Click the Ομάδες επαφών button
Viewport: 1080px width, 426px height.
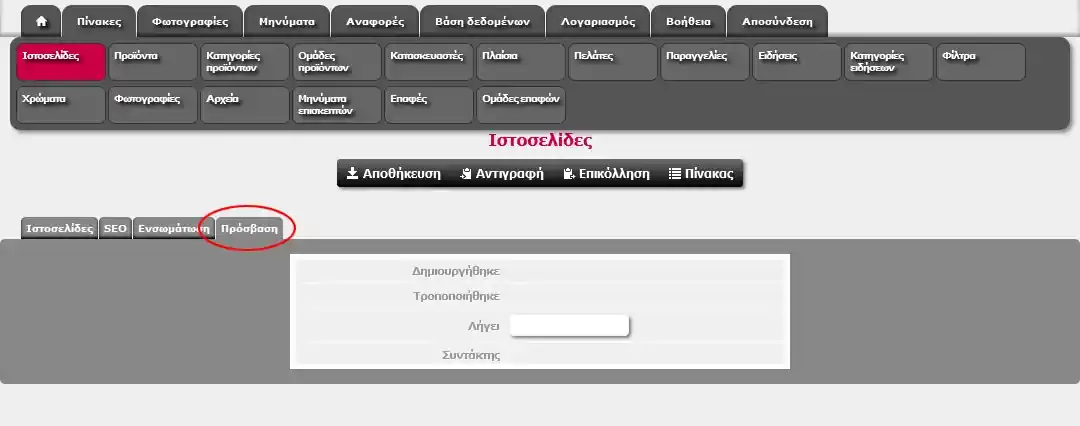[x=520, y=105]
